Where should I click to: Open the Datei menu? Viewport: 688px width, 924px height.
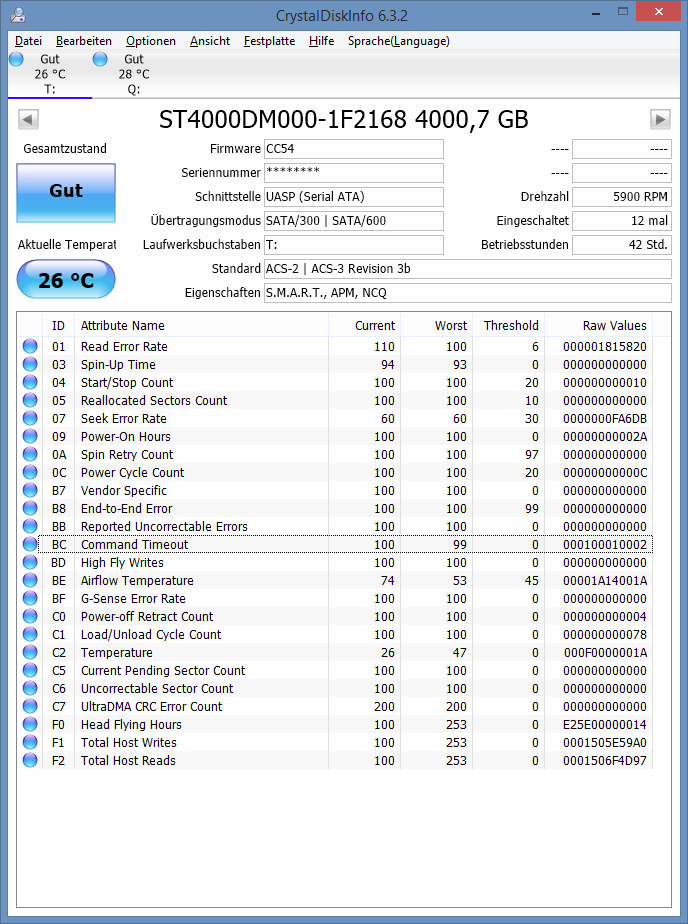click(28, 41)
